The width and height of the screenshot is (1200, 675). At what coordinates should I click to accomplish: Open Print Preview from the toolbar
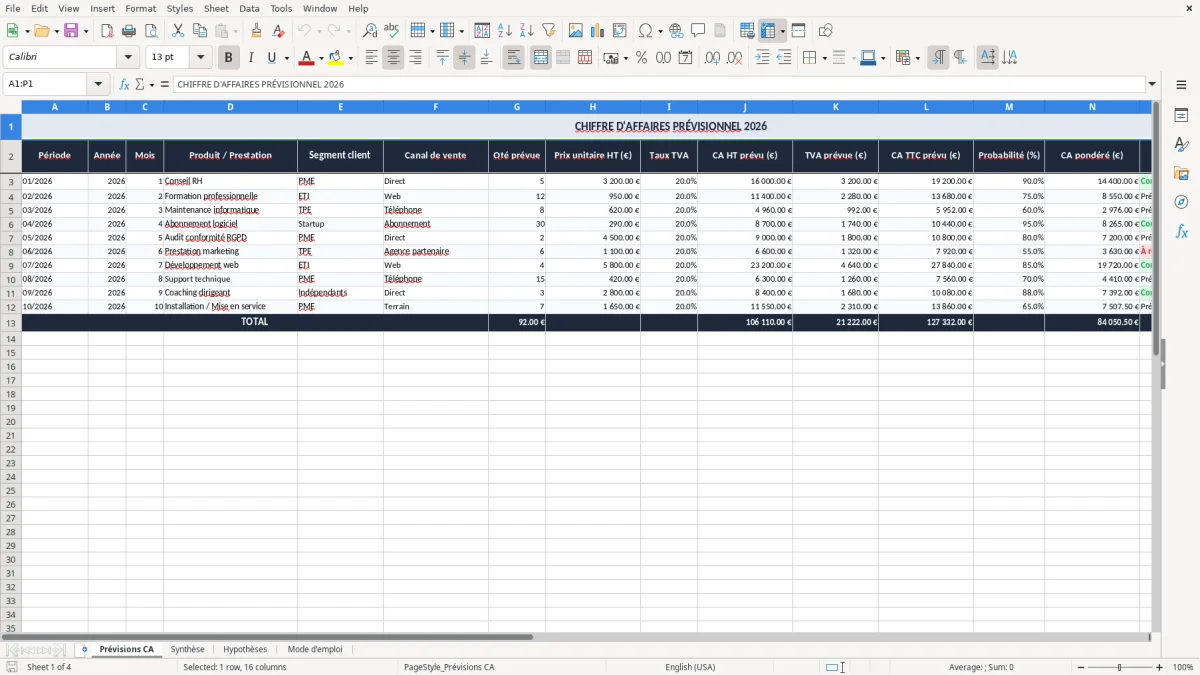point(151,31)
